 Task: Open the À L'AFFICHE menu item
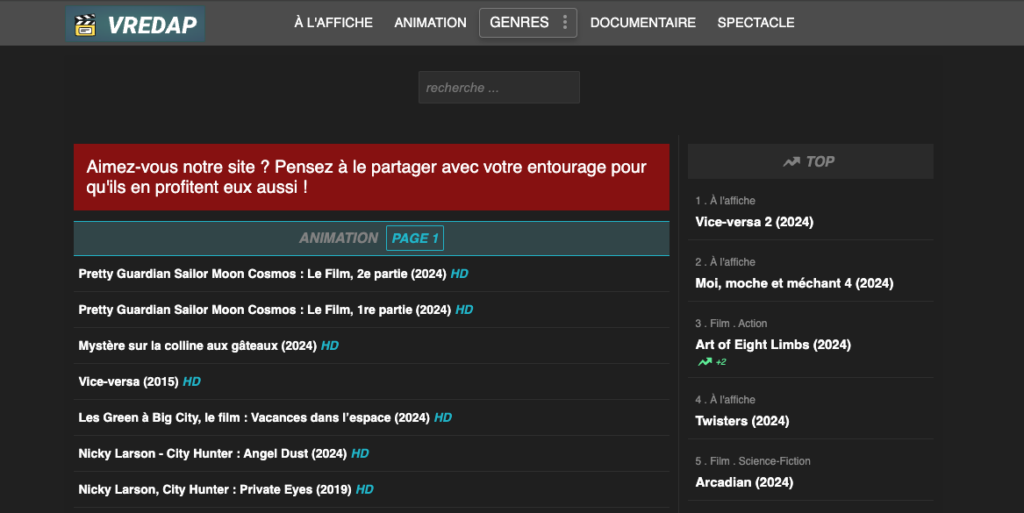pos(333,23)
